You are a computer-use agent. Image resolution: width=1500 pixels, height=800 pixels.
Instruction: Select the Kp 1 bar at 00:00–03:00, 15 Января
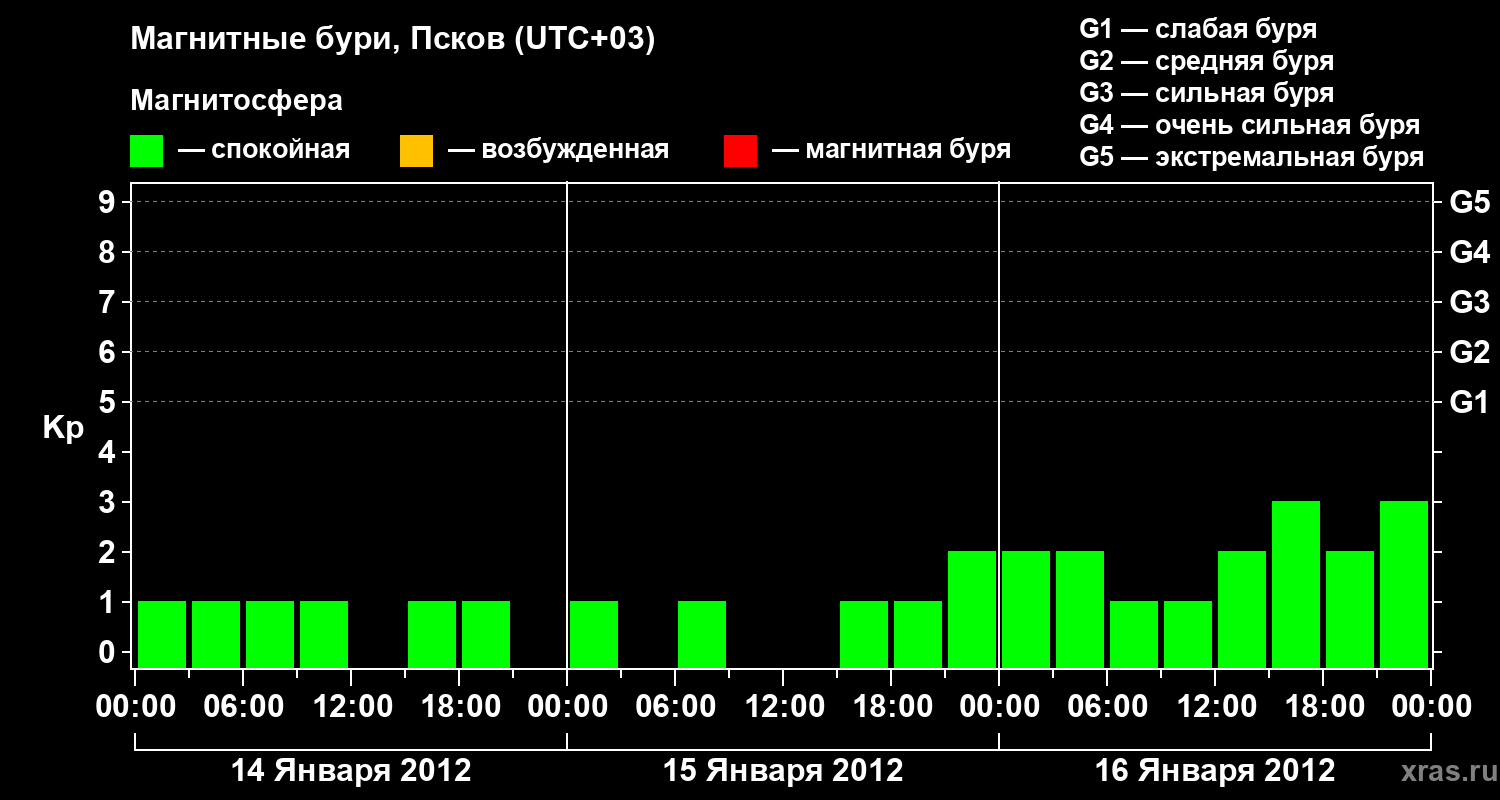pos(594,634)
